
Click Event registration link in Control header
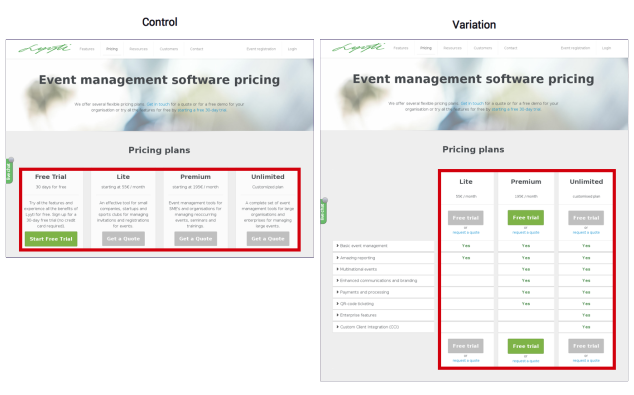tap(261, 49)
